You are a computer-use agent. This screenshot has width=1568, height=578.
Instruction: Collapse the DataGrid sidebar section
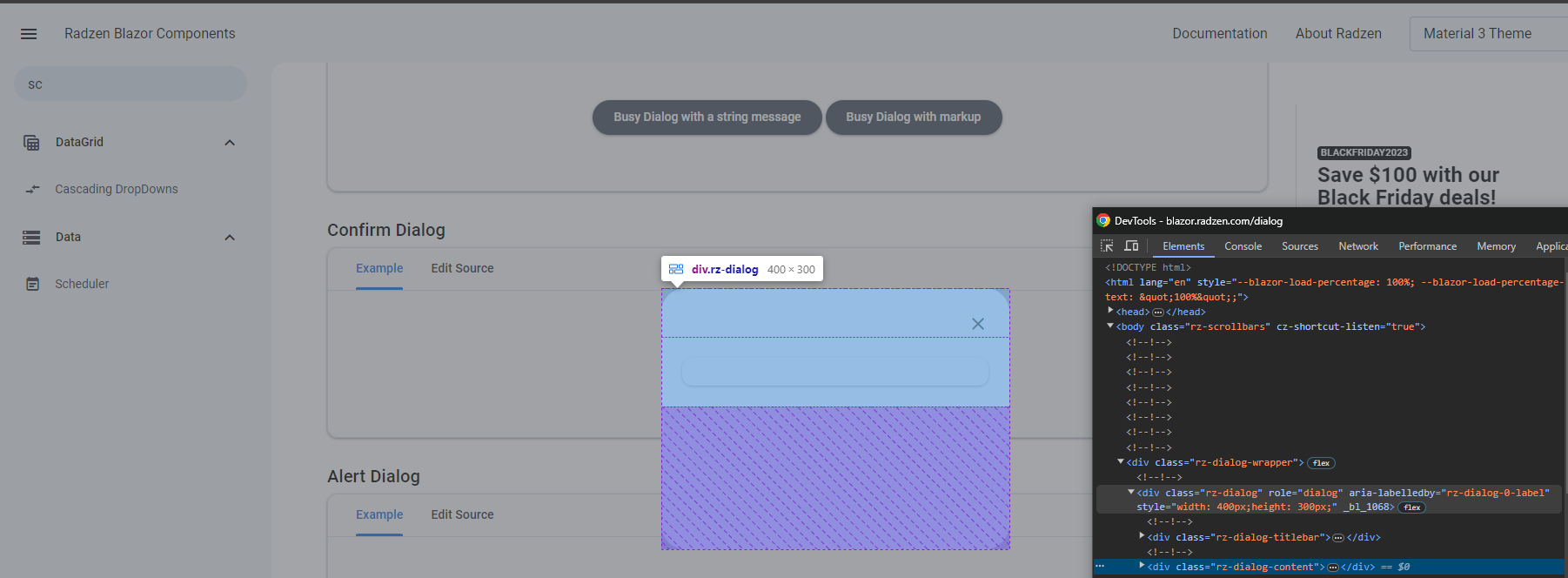(x=230, y=143)
